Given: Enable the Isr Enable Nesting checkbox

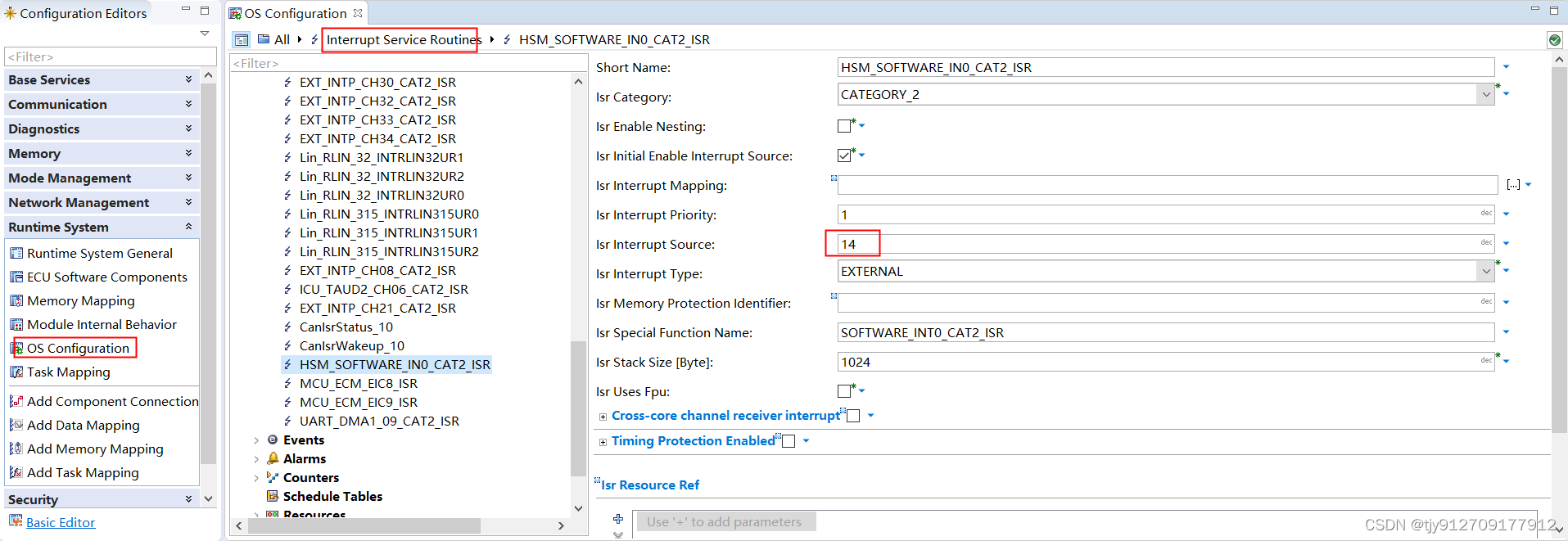Looking at the screenshot, I should 844,126.
